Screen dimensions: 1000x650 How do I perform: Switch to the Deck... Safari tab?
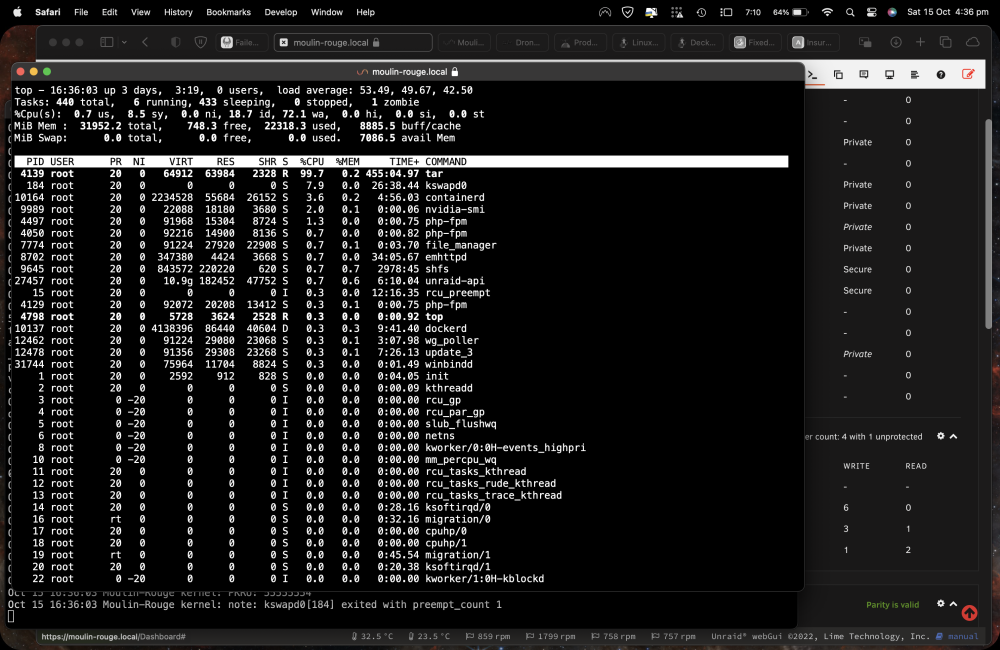[697, 42]
